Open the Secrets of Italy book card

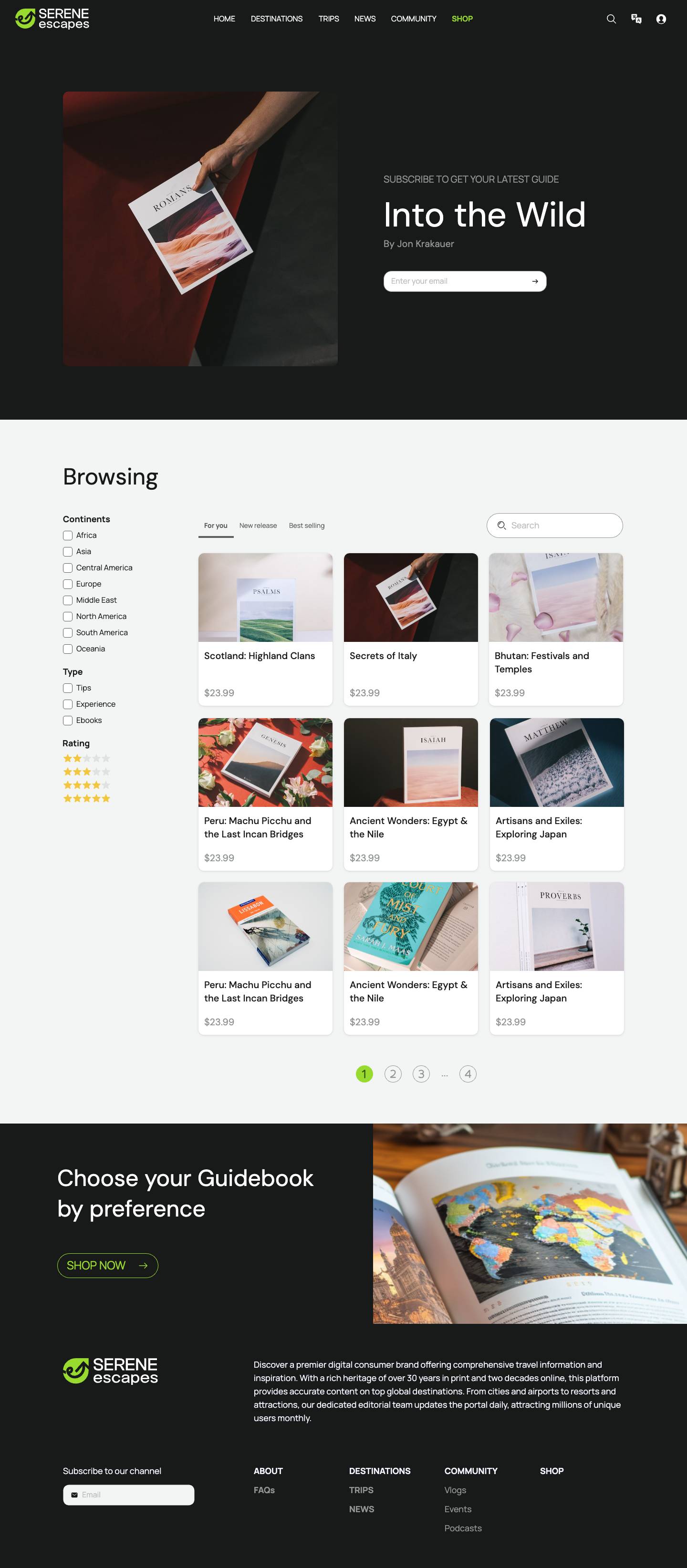tap(410, 629)
